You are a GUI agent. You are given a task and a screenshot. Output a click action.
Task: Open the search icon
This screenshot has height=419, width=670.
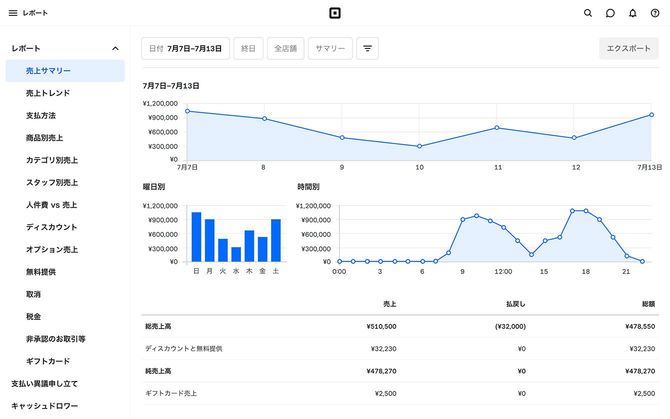[588, 13]
